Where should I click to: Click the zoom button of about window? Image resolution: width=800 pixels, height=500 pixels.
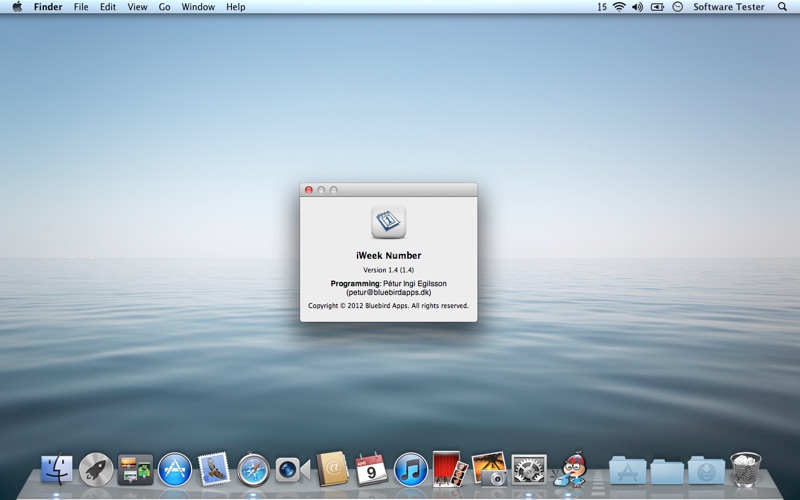[x=334, y=190]
